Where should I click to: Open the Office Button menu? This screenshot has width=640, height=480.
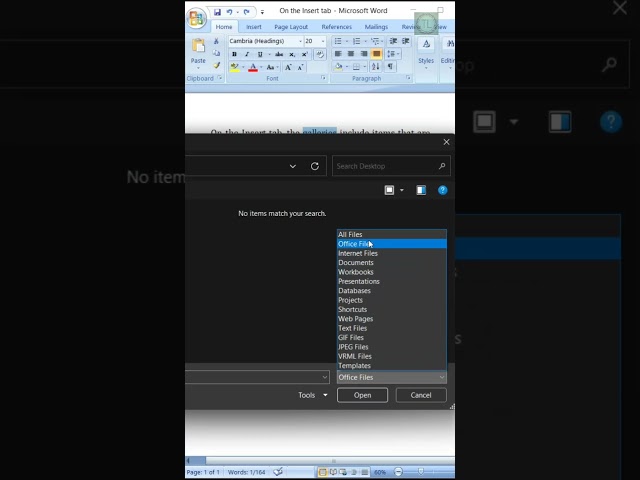pos(196,18)
